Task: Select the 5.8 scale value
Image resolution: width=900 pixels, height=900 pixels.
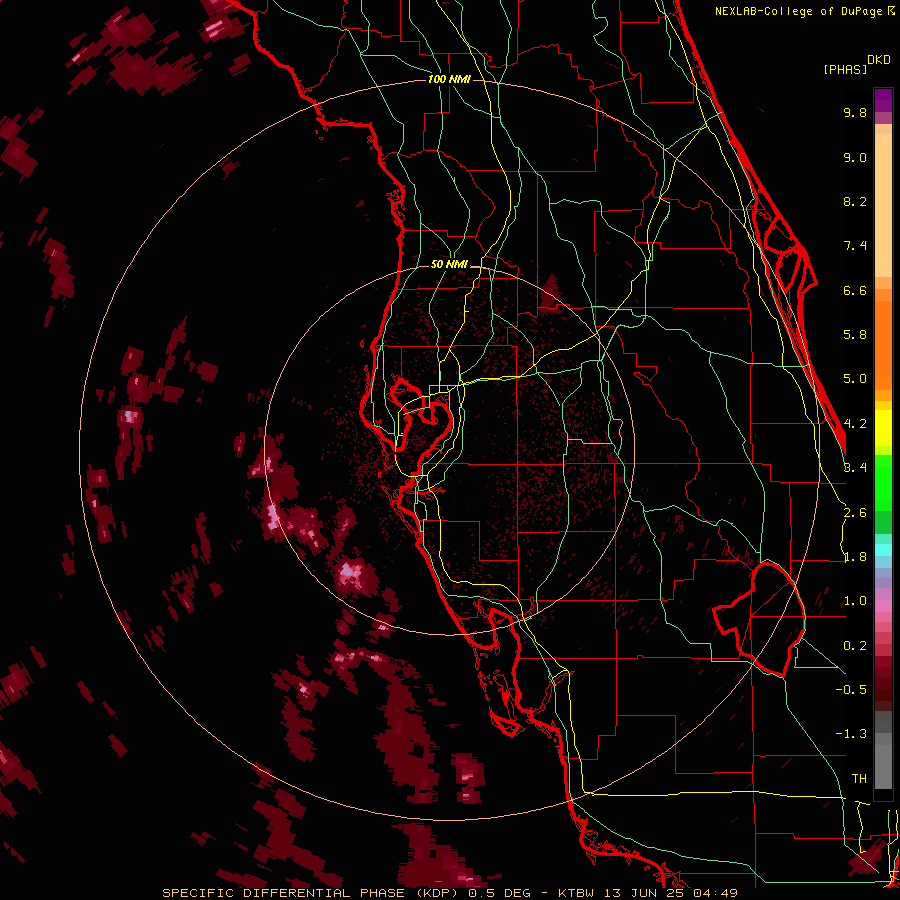Action: click(x=855, y=335)
